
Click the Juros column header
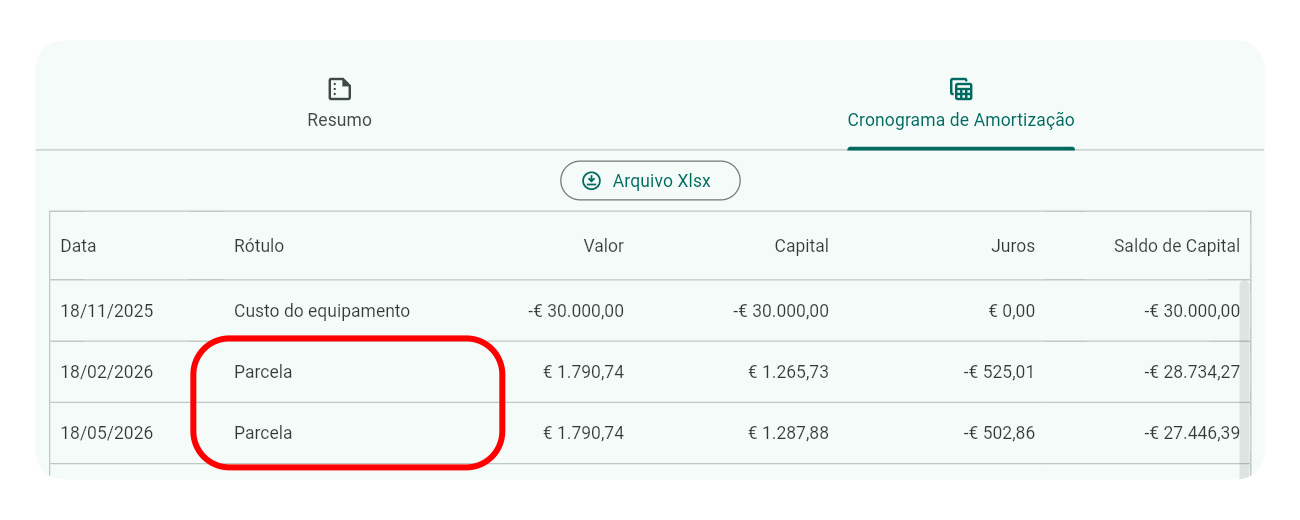click(x=1013, y=246)
